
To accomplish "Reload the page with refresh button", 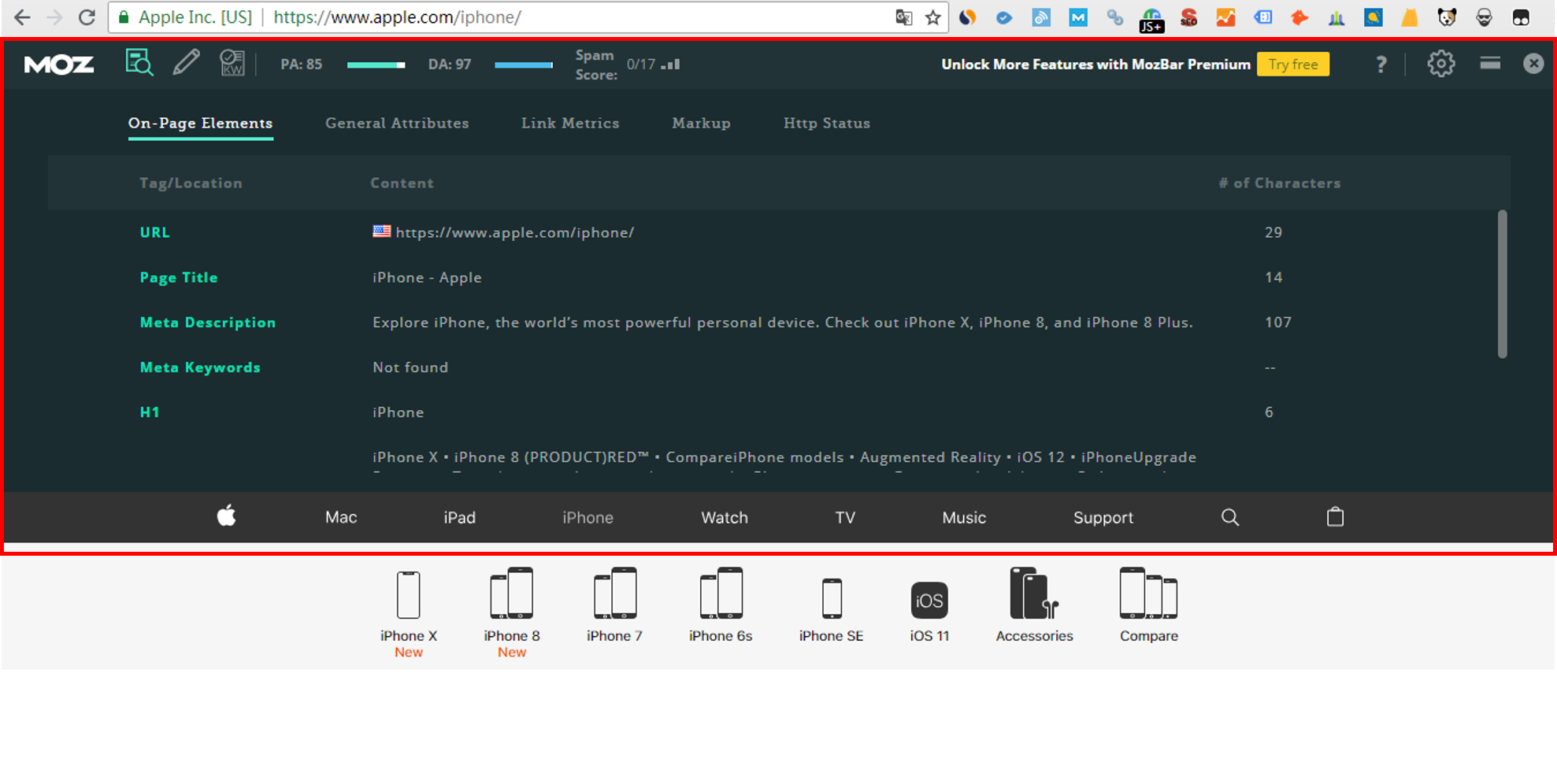I will [87, 17].
